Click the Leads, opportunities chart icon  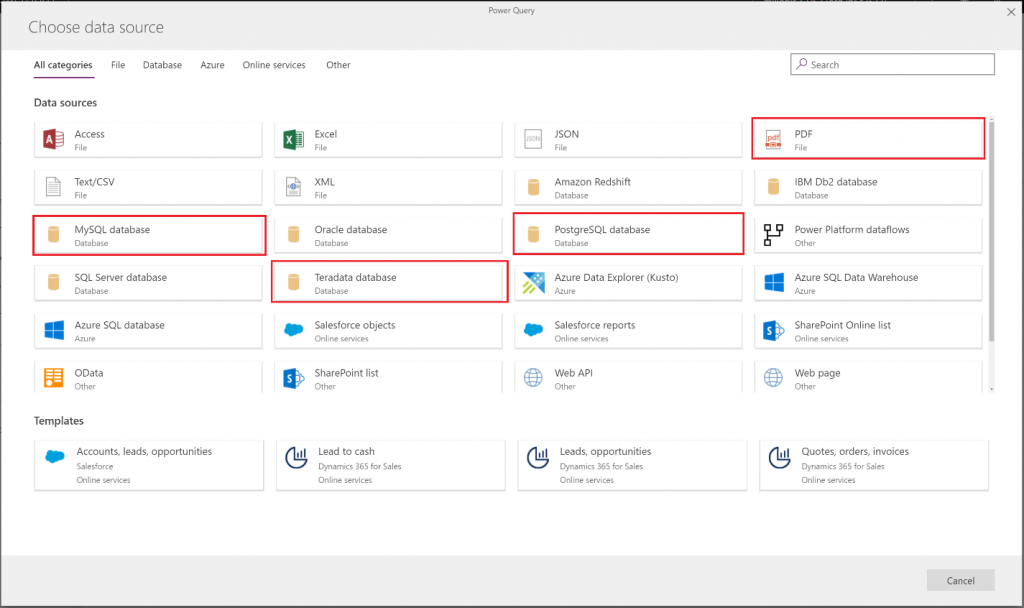[538, 458]
